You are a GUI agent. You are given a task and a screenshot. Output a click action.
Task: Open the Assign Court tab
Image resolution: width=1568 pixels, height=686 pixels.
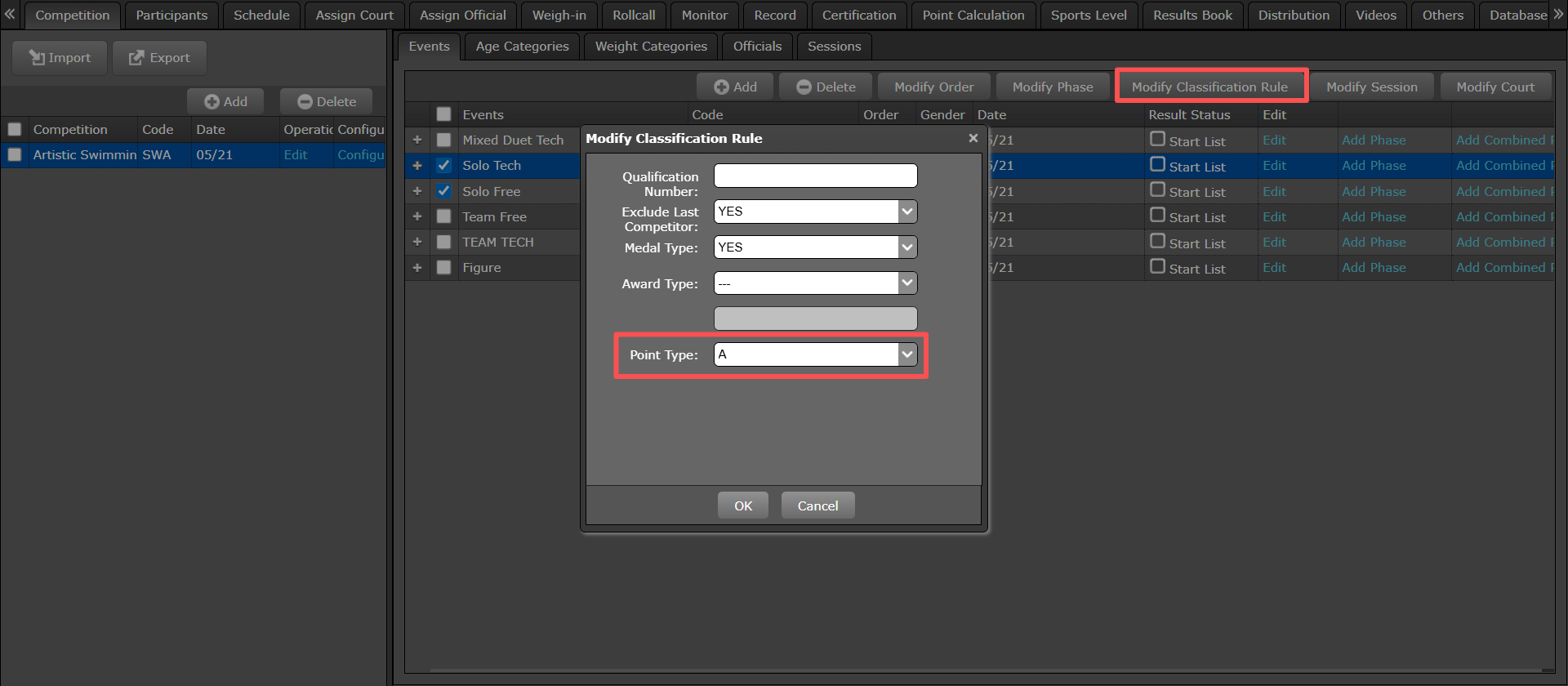(354, 16)
